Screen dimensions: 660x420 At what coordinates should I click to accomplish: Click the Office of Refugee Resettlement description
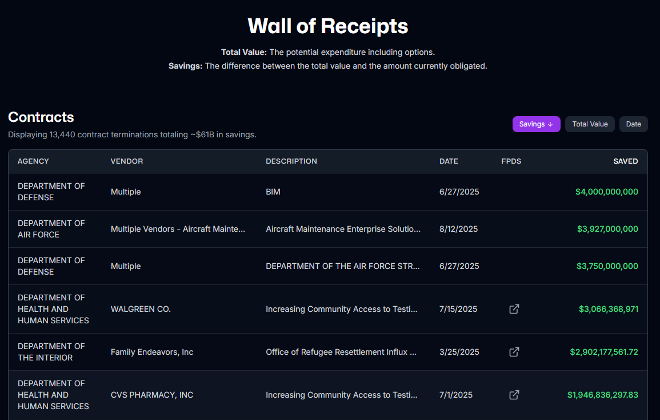[x=343, y=352]
